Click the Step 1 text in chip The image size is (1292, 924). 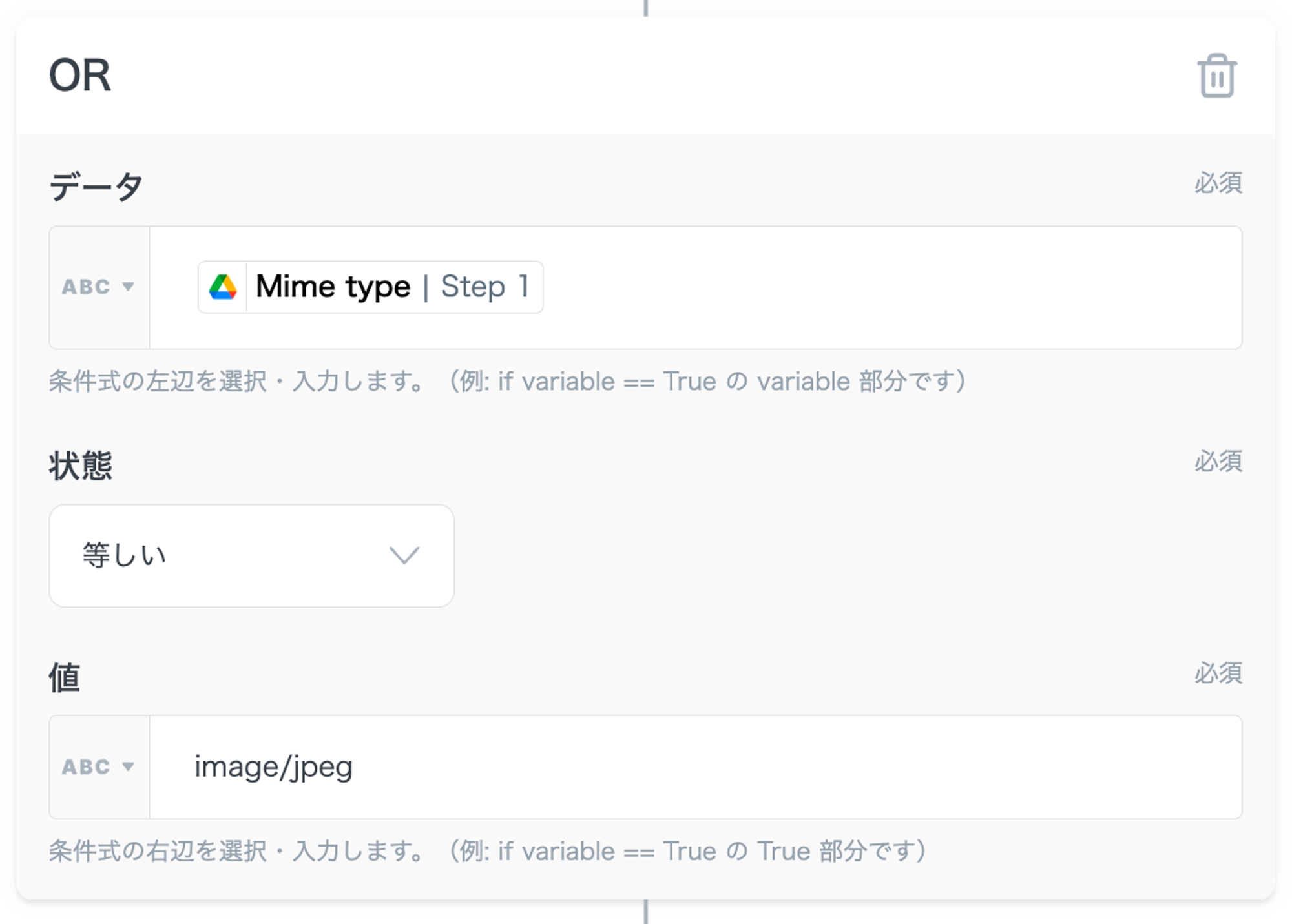[484, 287]
